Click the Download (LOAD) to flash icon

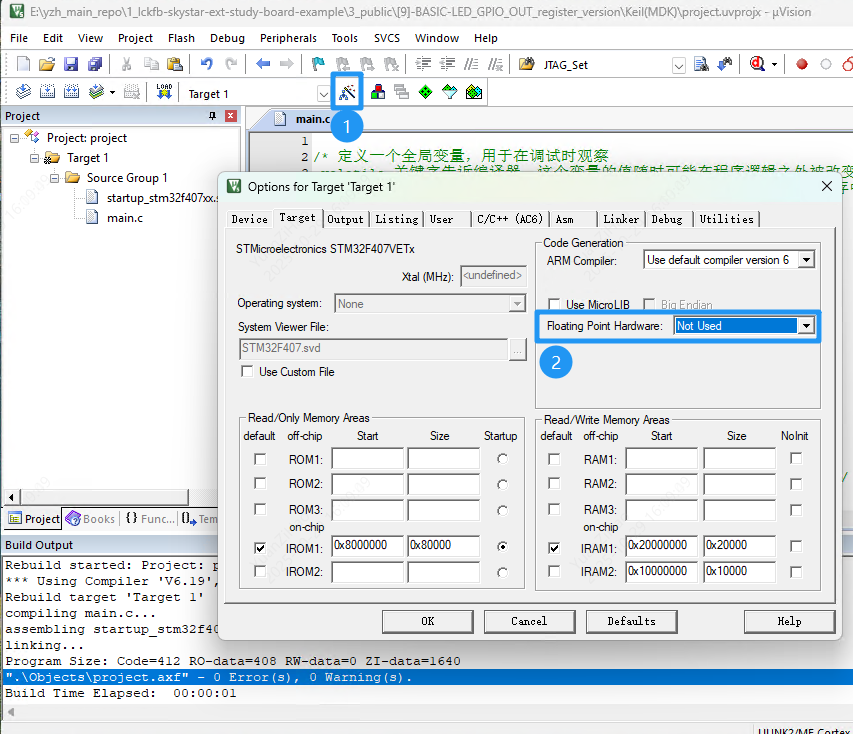164,92
